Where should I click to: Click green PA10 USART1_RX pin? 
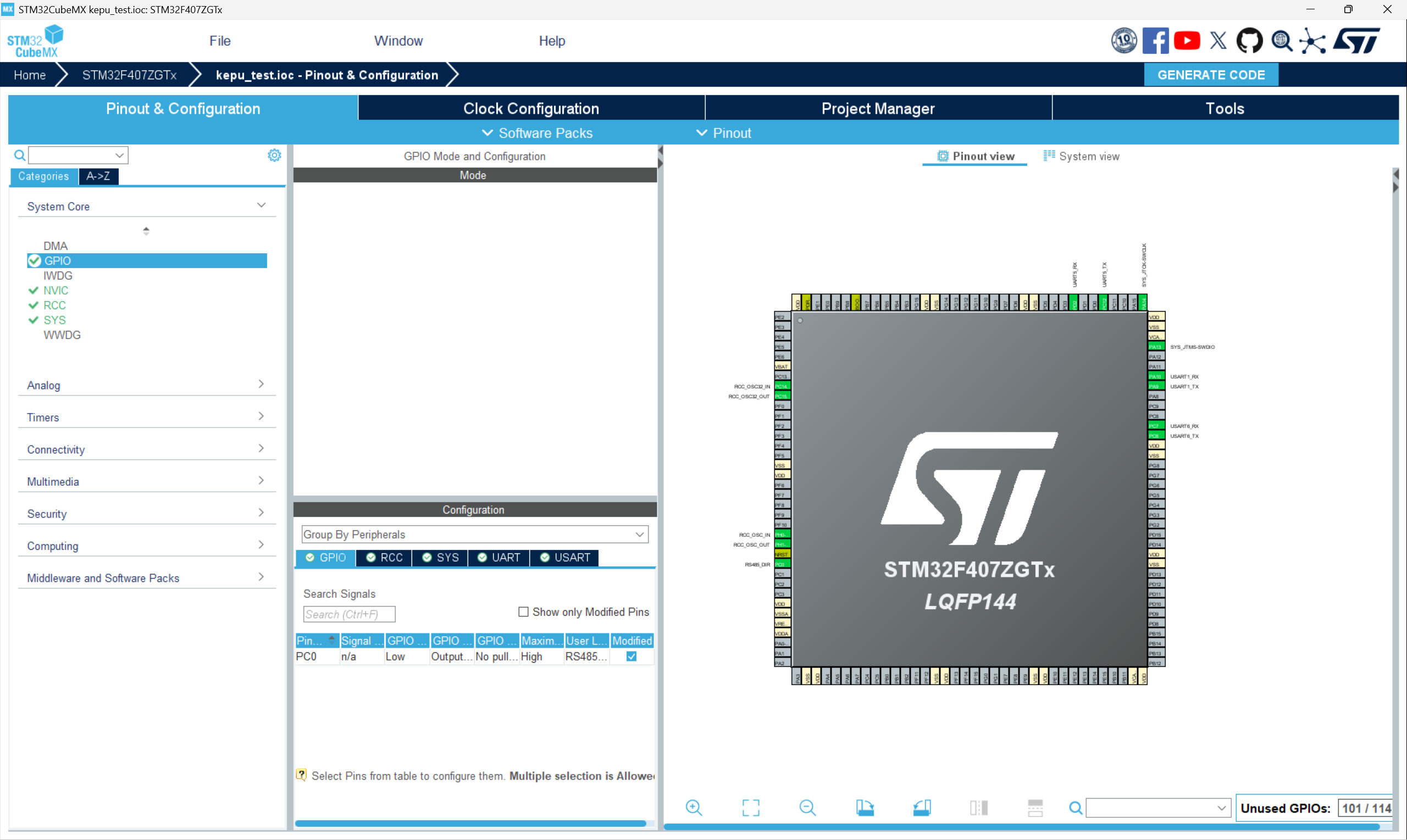click(1155, 376)
